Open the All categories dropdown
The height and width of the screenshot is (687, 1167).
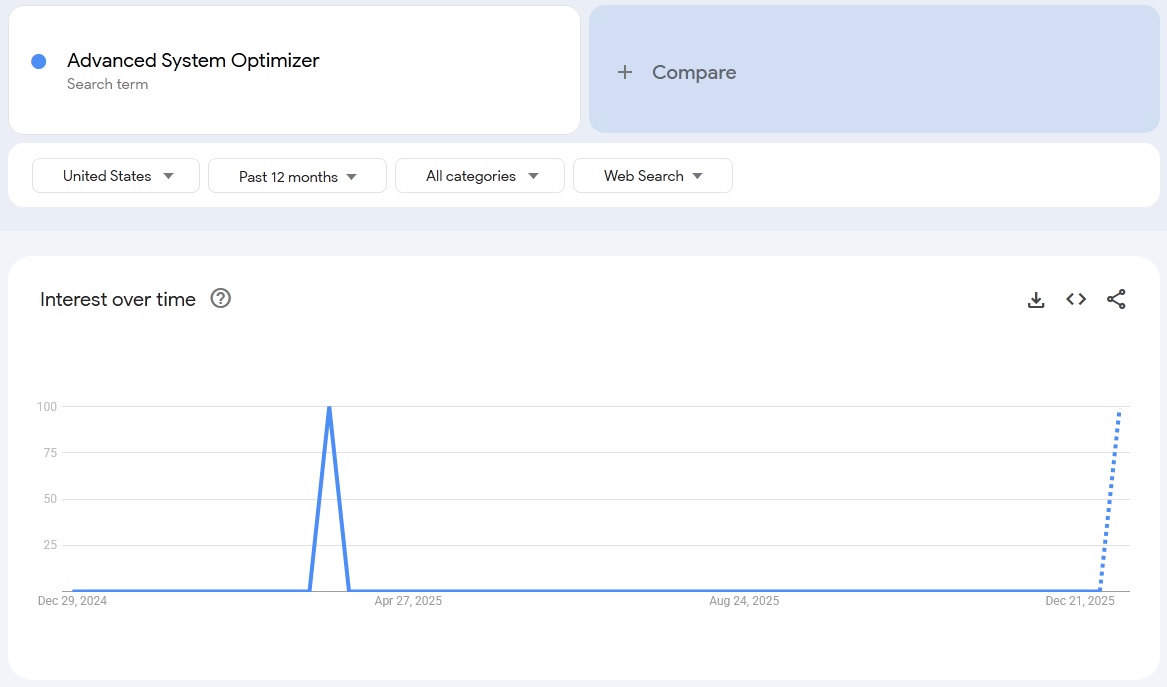coord(479,175)
